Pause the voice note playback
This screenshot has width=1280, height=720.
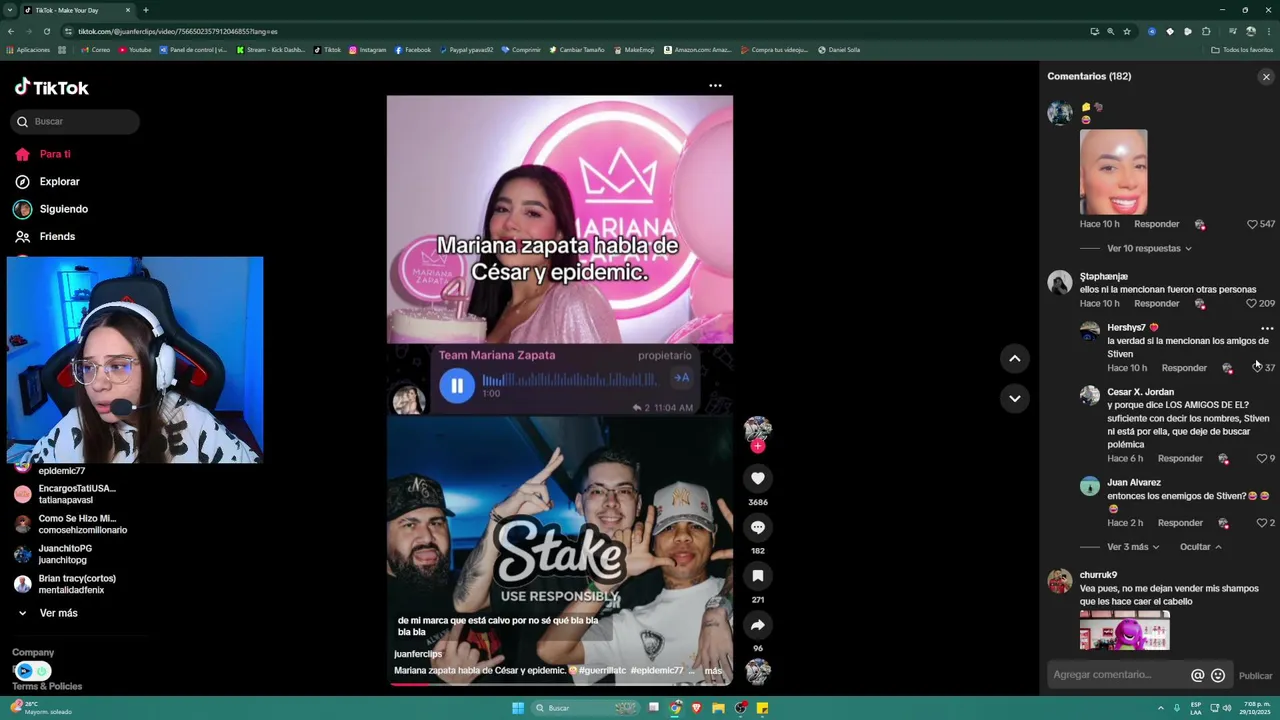[456, 385]
